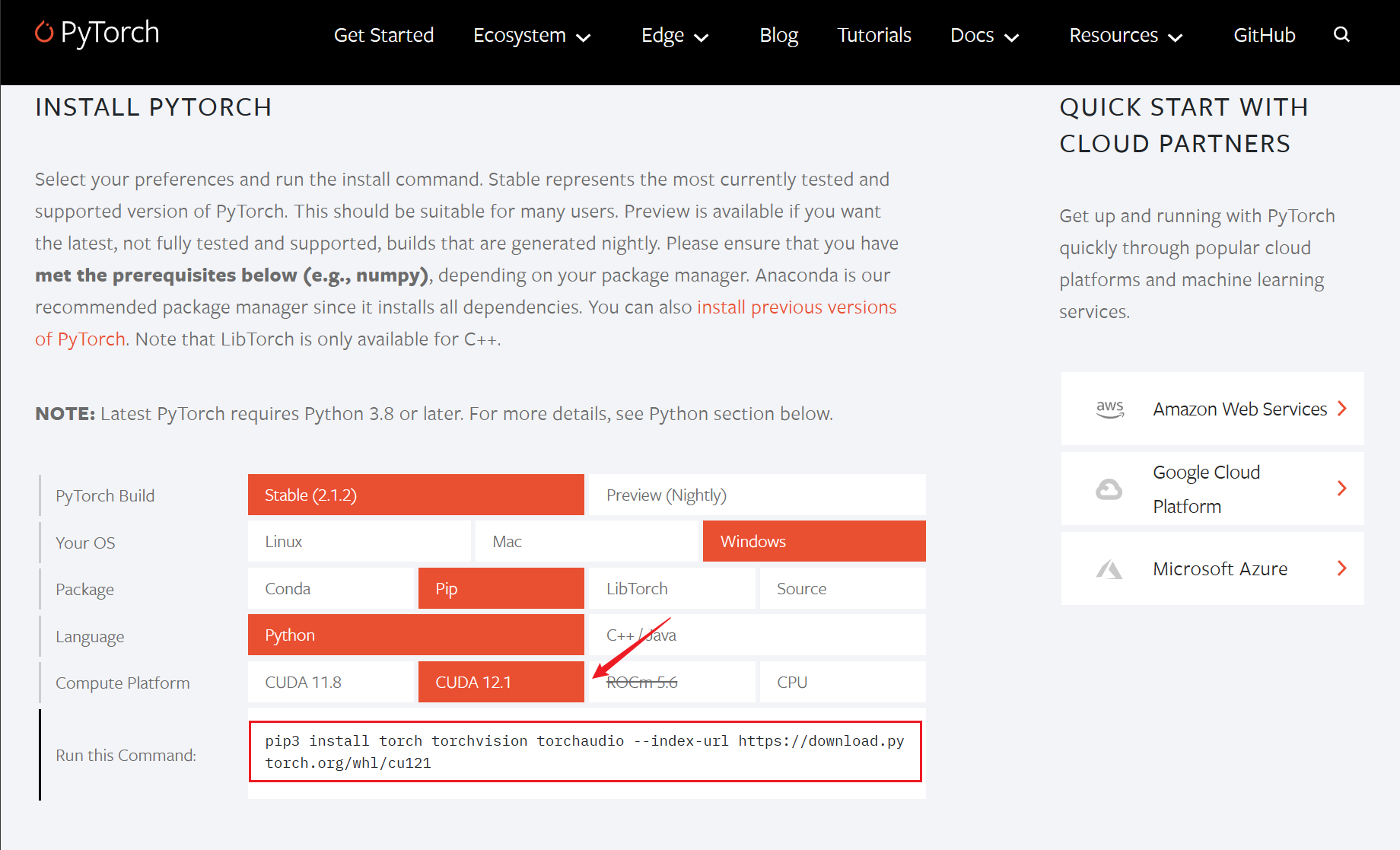The width and height of the screenshot is (1400, 850).
Task: Click arrow next to Microsoft Azure
Action: click(1342, 568)
